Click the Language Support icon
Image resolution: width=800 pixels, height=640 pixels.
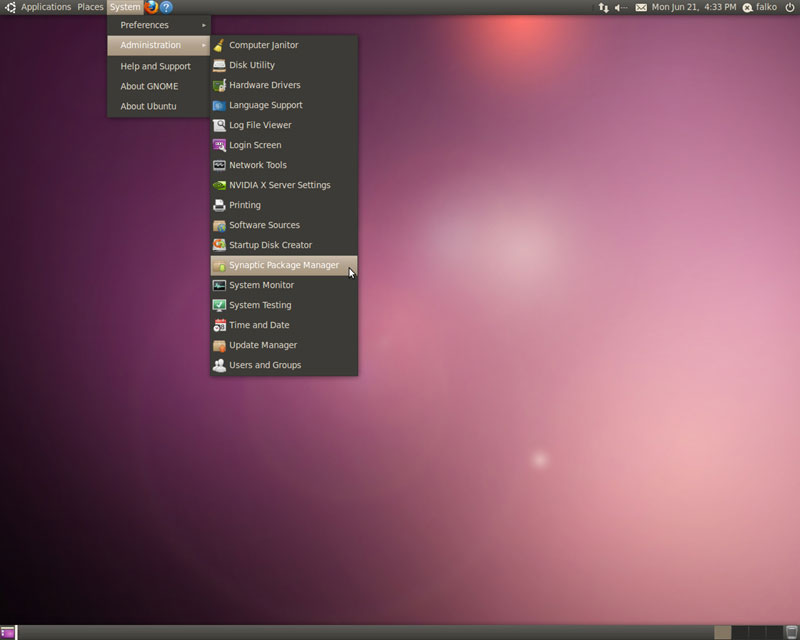click(219, 105)
